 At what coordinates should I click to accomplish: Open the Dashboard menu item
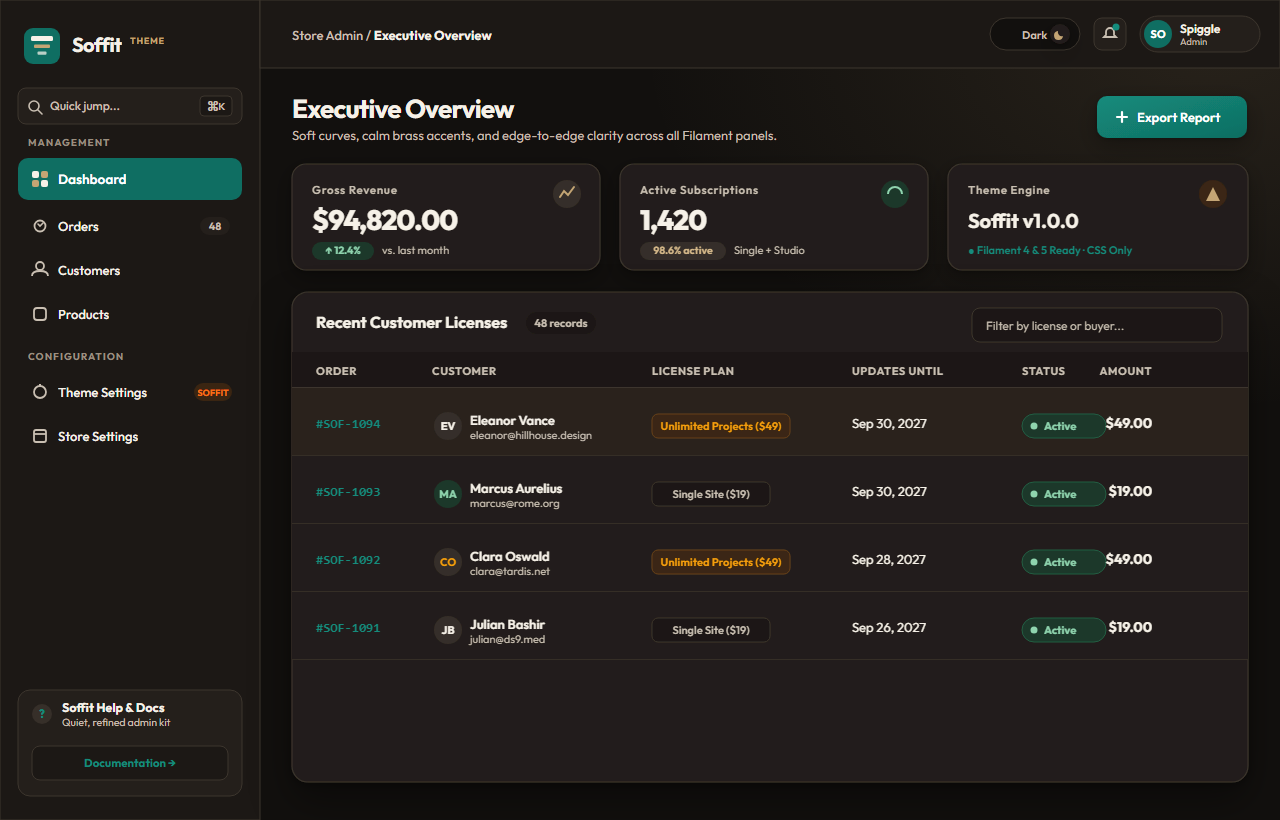pos(130,179)
